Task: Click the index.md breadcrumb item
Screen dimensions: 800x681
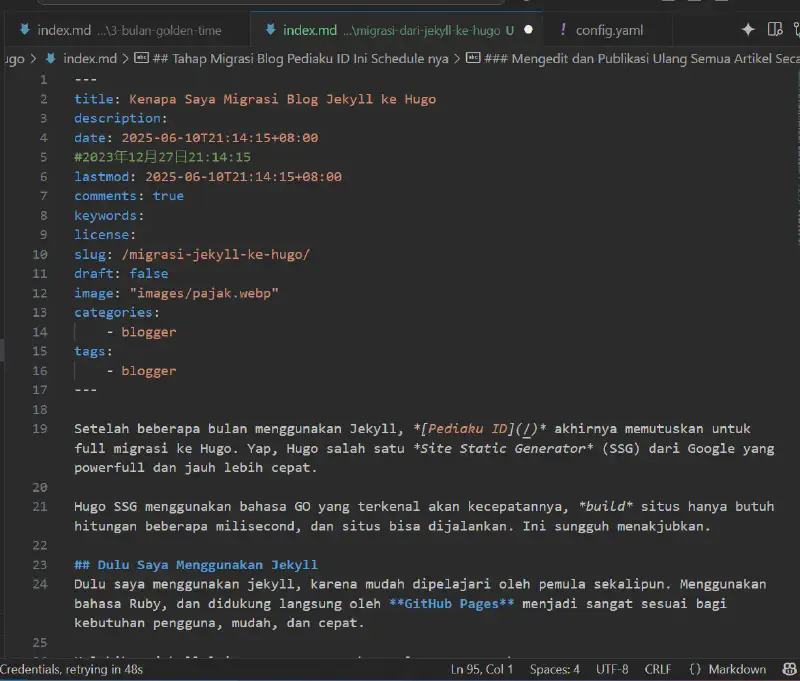Action: pyautogui.click(x=90, y=59)
